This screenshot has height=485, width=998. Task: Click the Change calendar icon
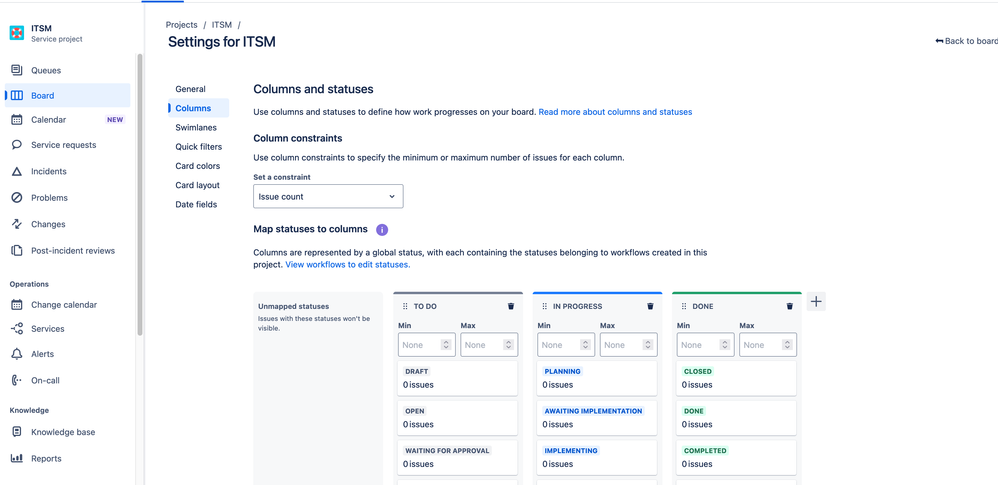17,305
